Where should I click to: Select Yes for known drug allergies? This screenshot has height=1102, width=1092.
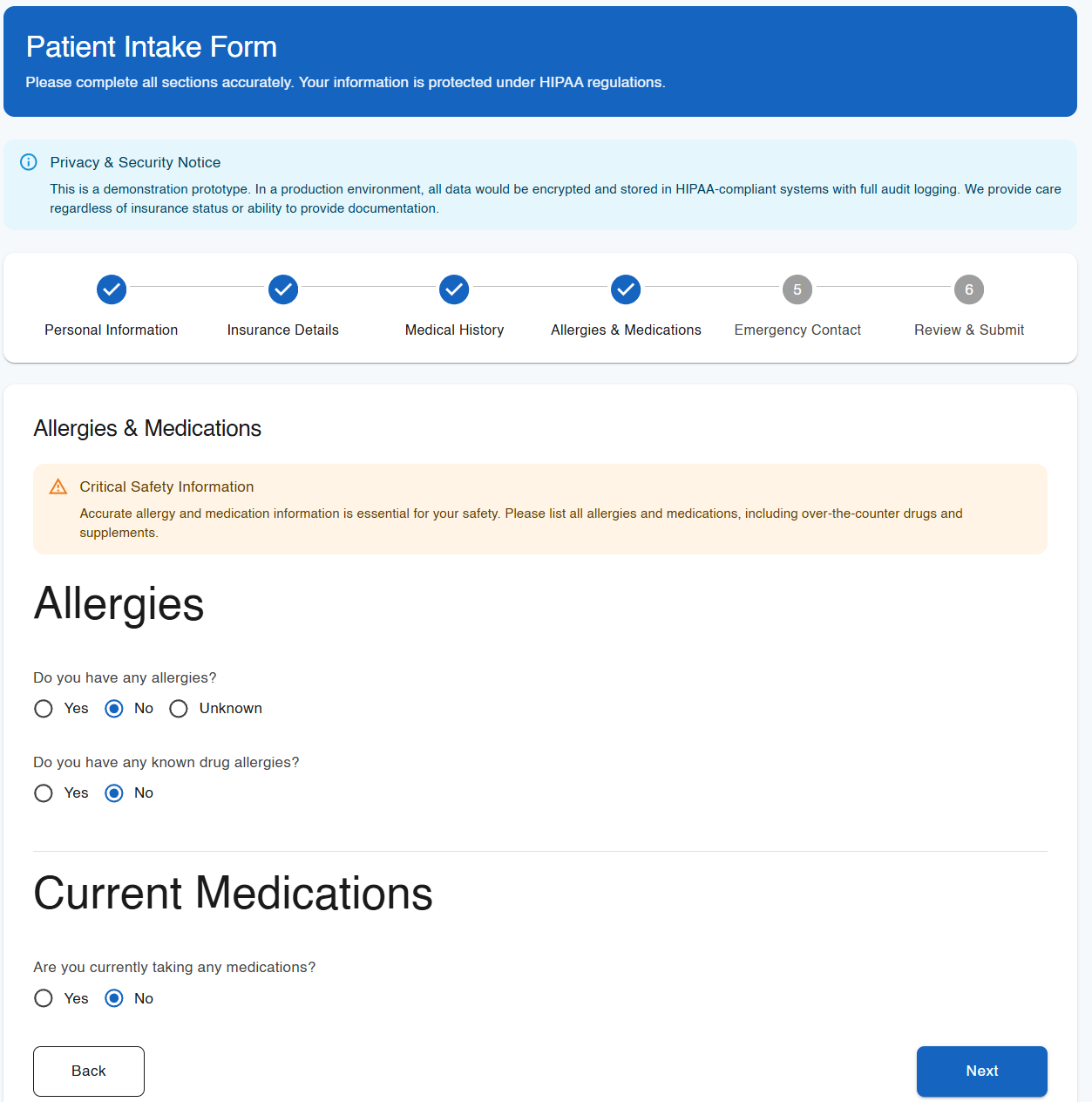coord(44,793)
